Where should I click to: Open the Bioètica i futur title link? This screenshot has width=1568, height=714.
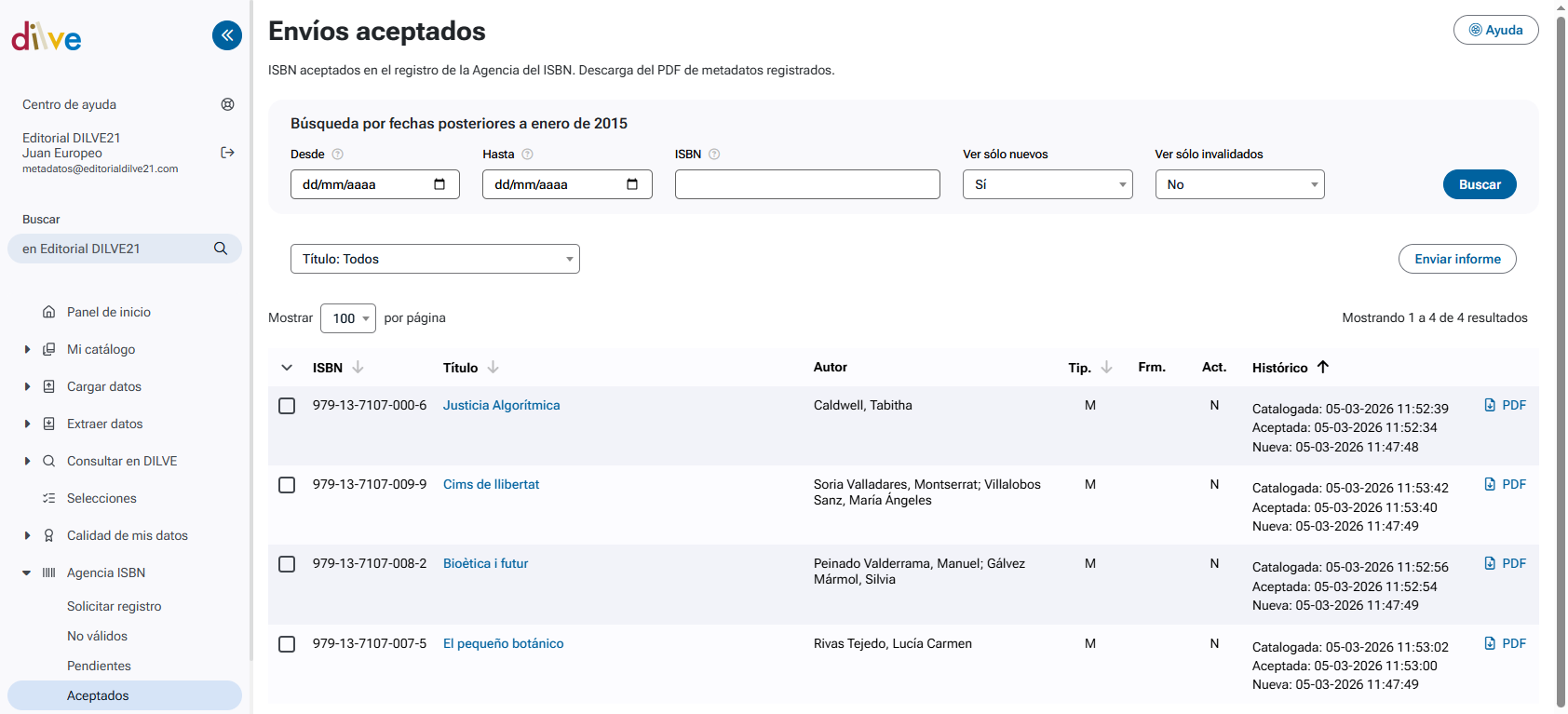[485, 563]
